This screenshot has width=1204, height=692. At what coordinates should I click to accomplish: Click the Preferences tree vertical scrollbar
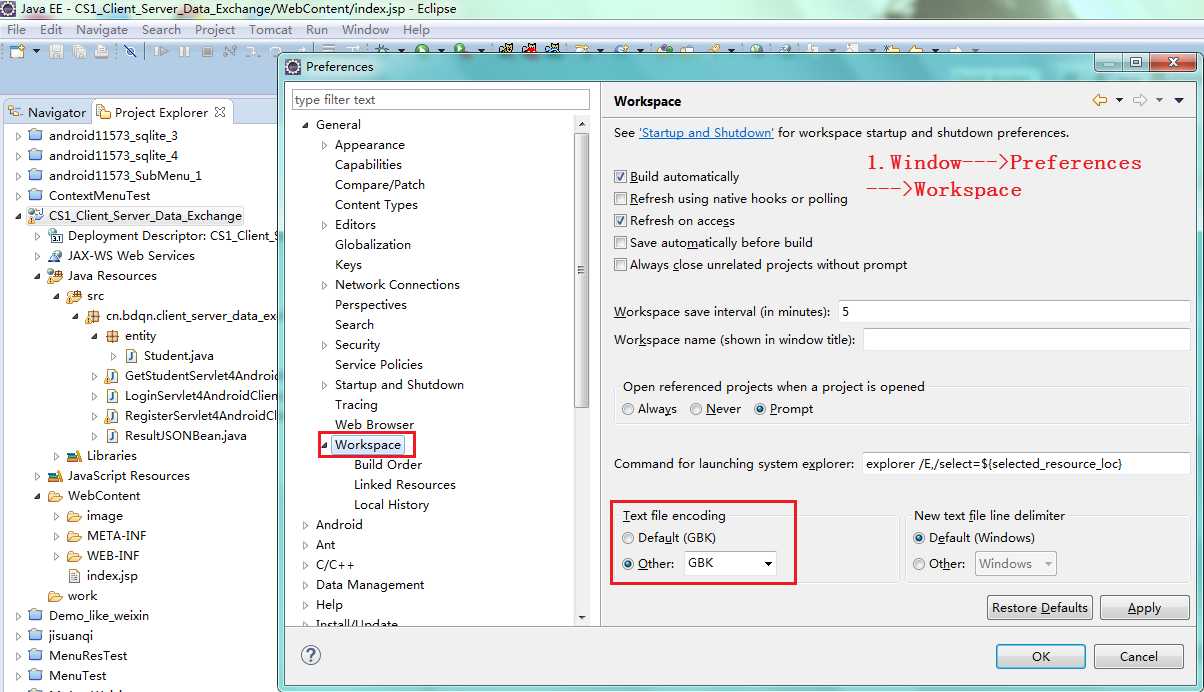pyautogui.click(x=582, y=270)
